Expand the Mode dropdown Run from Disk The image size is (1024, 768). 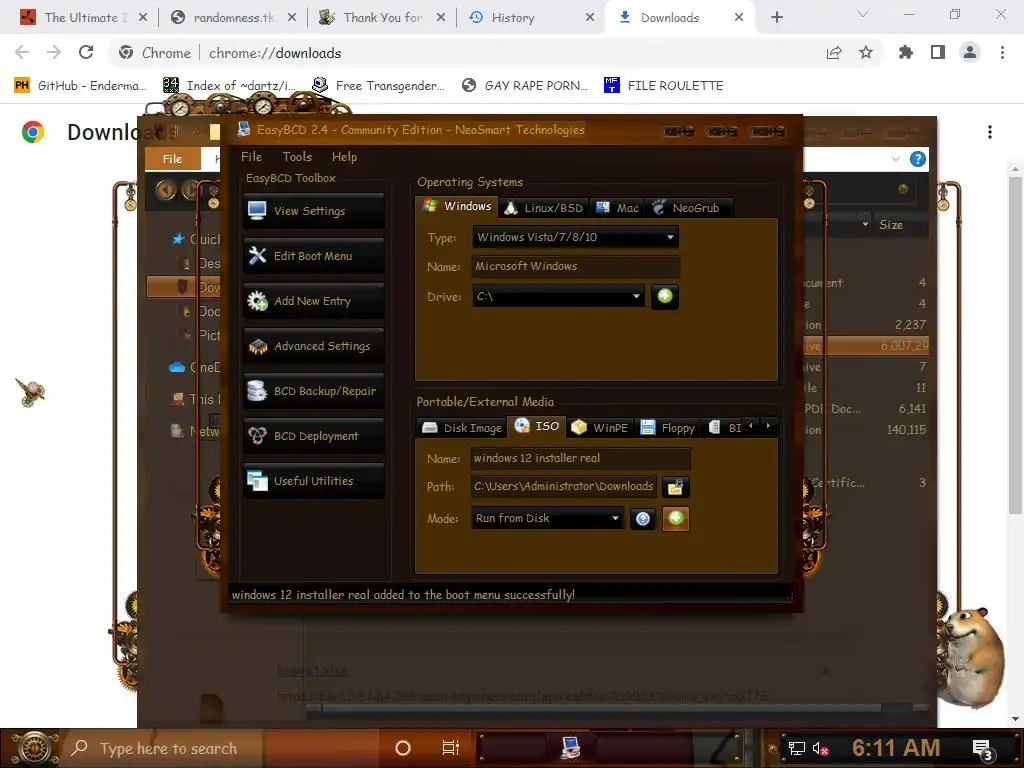point(547,518)
